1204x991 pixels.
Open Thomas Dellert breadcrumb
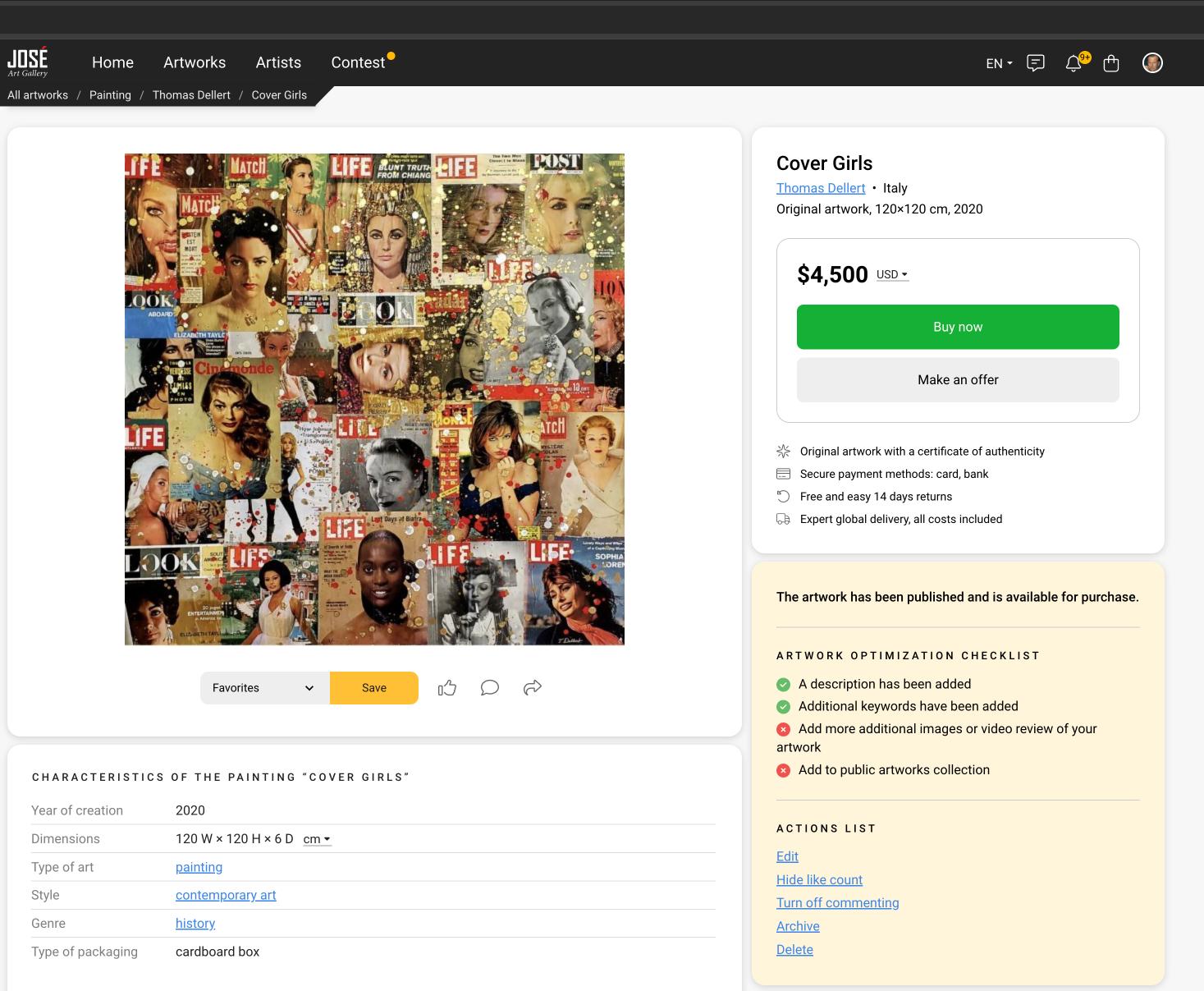pyautogui.click(x=191, y=95)
